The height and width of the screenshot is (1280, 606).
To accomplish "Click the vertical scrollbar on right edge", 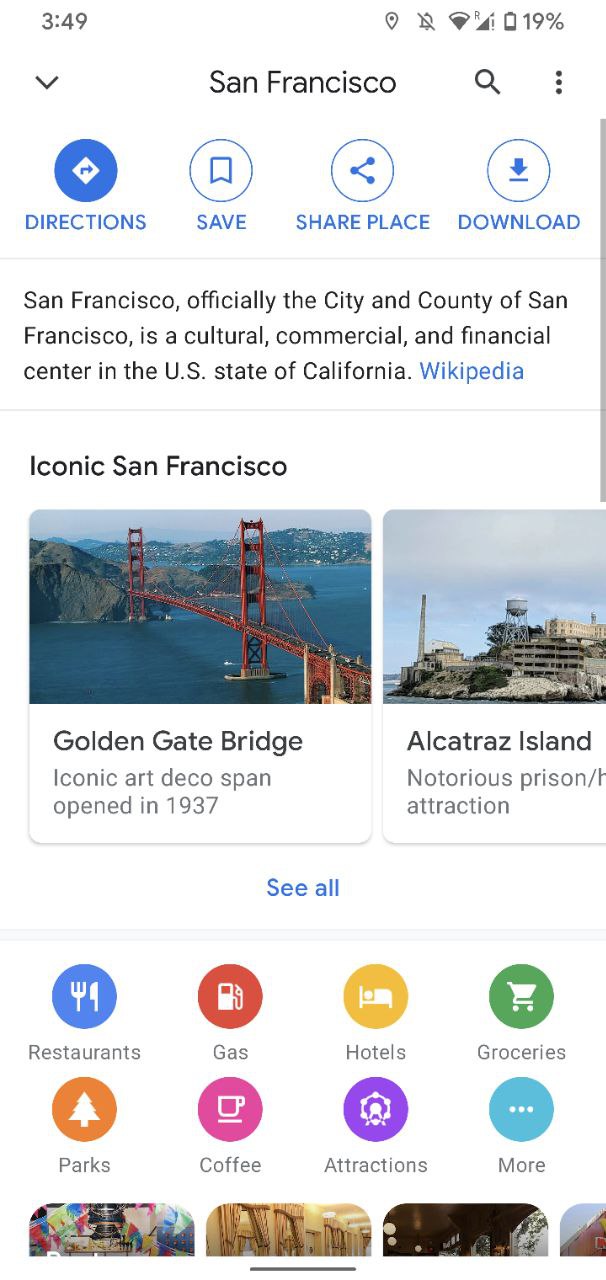I will 601,310.
